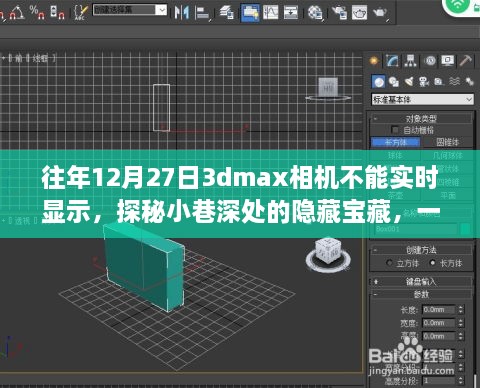Select the 长方体 creation method radio
The height and width of the screenshot is (388, 480).
pyautogui.click(x=432, y=263)
